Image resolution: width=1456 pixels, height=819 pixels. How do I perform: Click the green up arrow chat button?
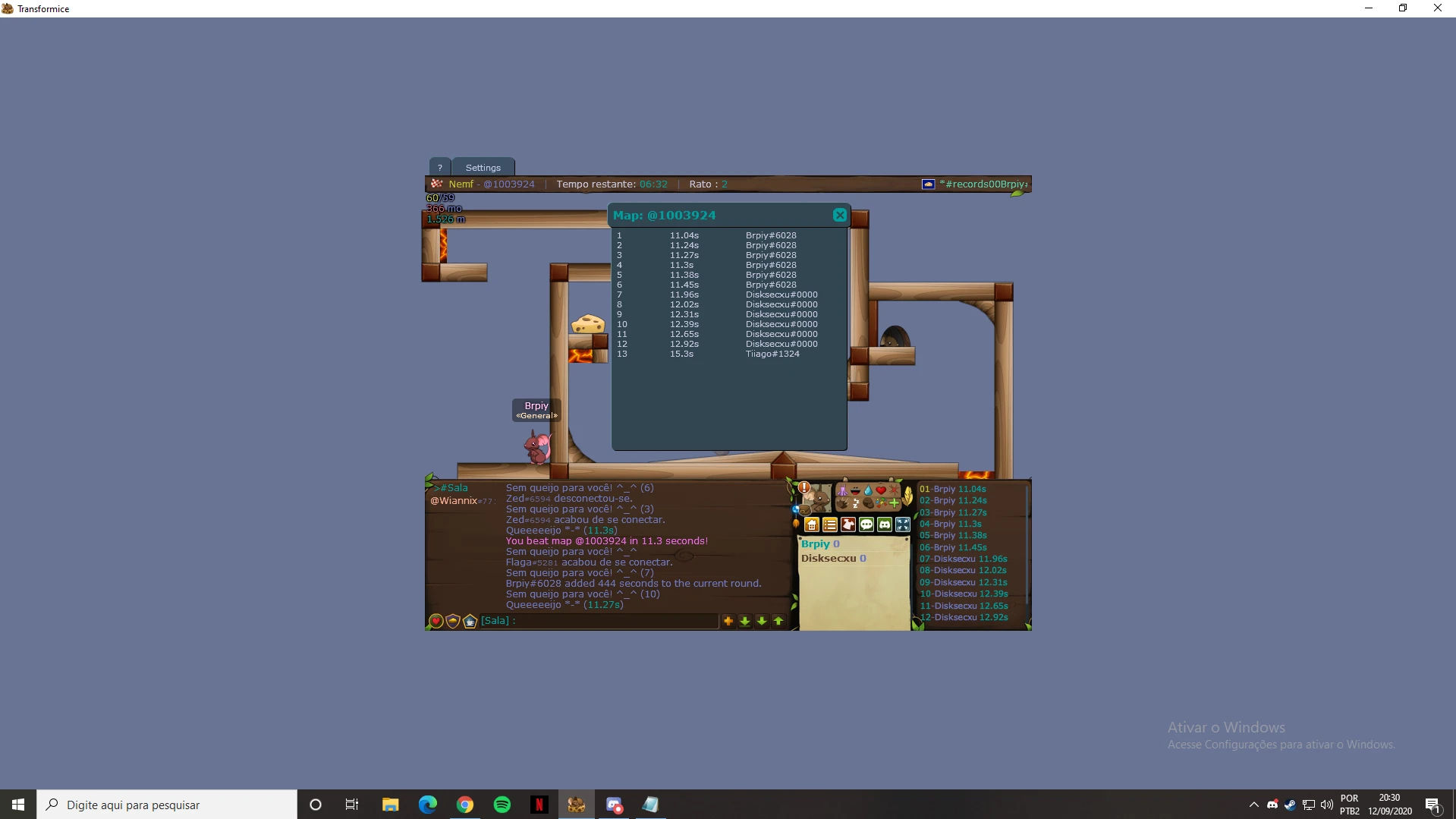[x=778, y=621]
